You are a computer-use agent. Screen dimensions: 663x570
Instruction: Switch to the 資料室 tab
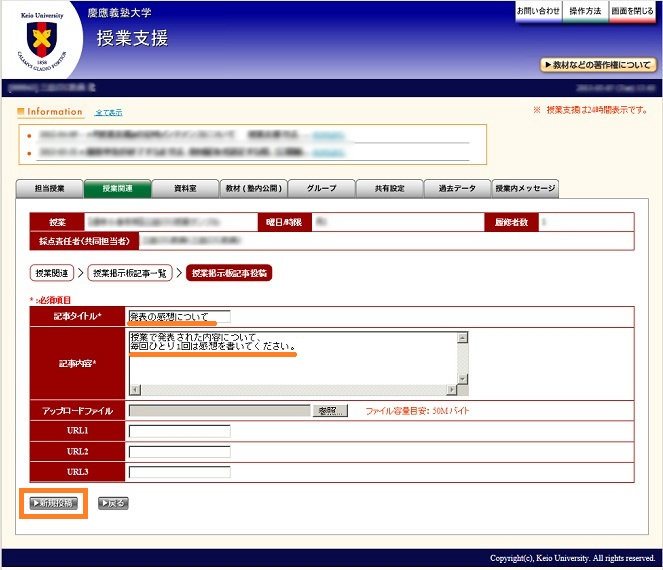[x=184, y=188]
